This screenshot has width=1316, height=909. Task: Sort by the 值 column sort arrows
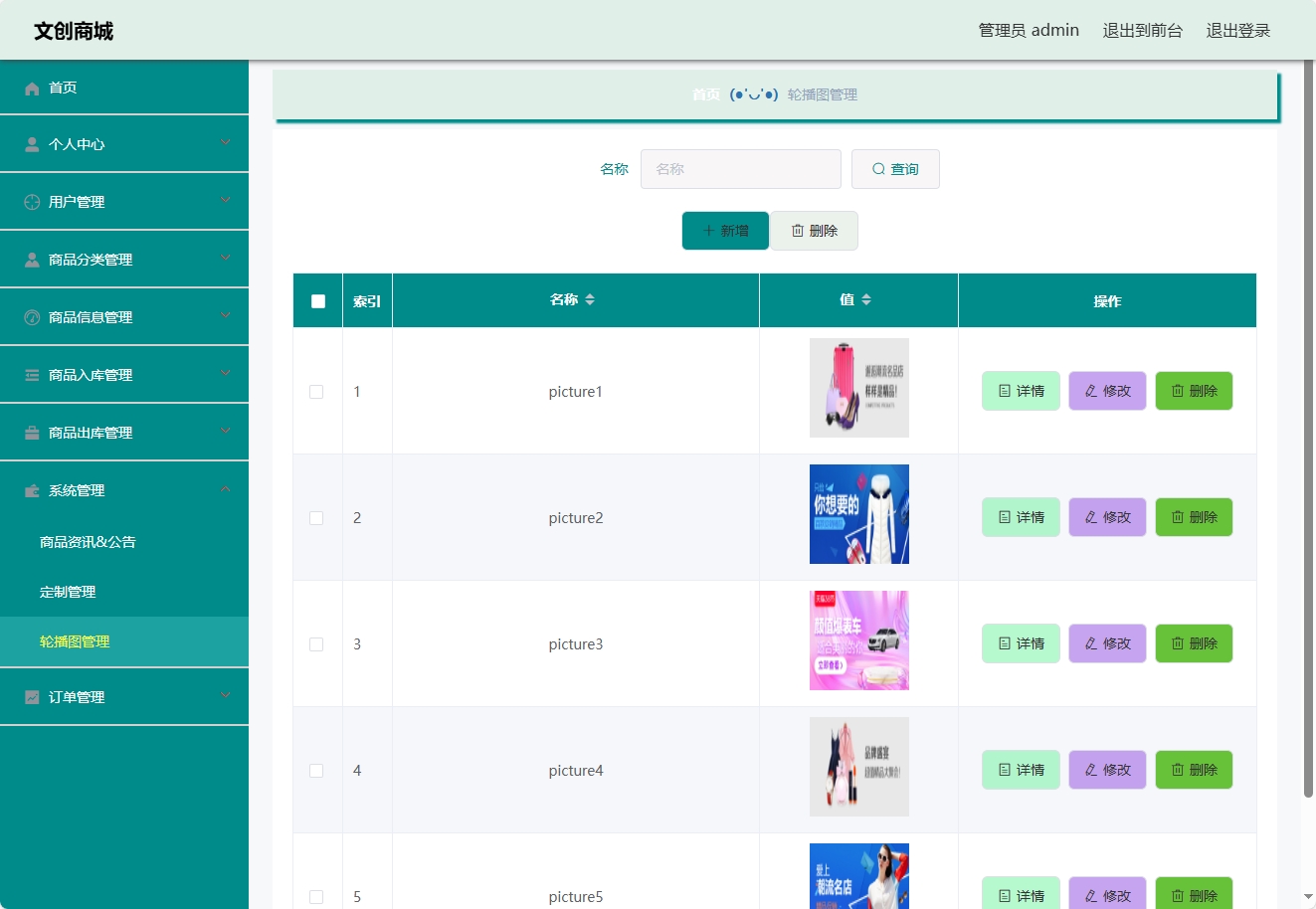pyautogui.click(x=866, y=299)
